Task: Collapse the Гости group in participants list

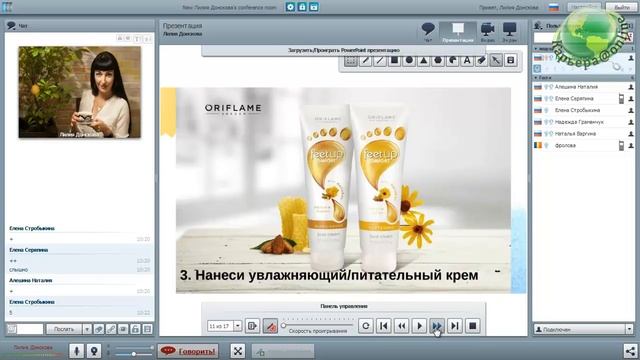Action: tap(536, 78)
